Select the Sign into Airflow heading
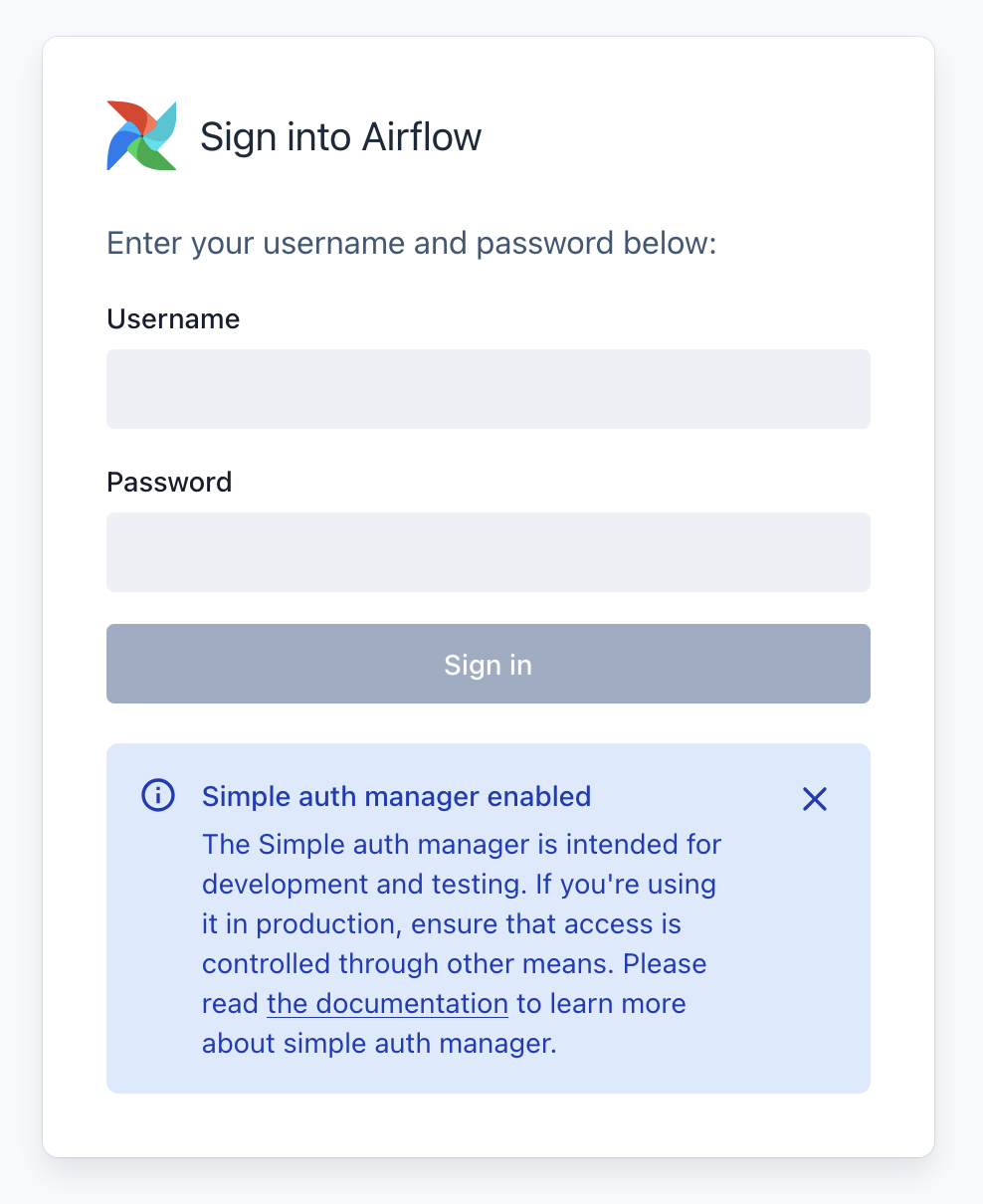This screenshot has width=983, height=1204. (x=341, y=135)
